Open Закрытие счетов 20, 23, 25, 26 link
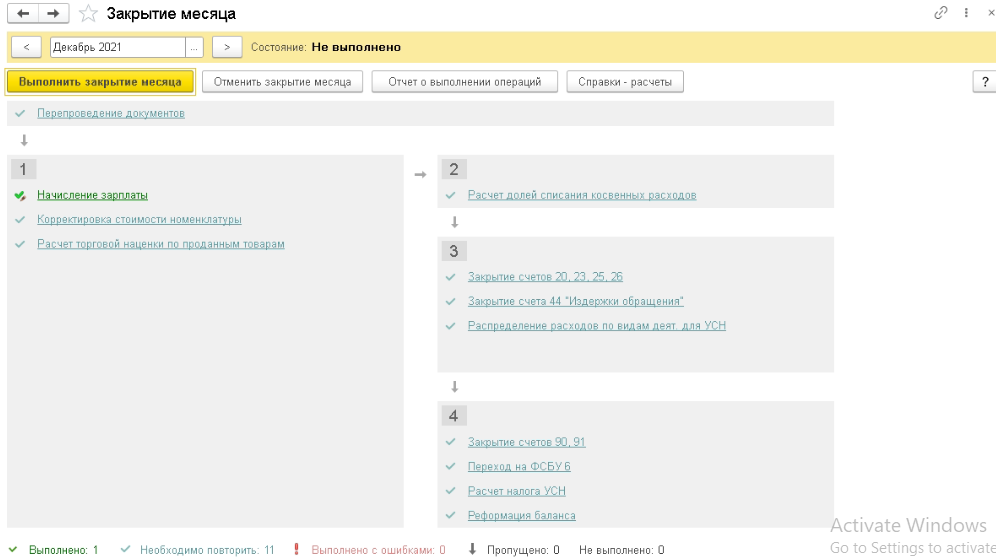The height and width of the screenshot is (559, 996). pos(545,277)
